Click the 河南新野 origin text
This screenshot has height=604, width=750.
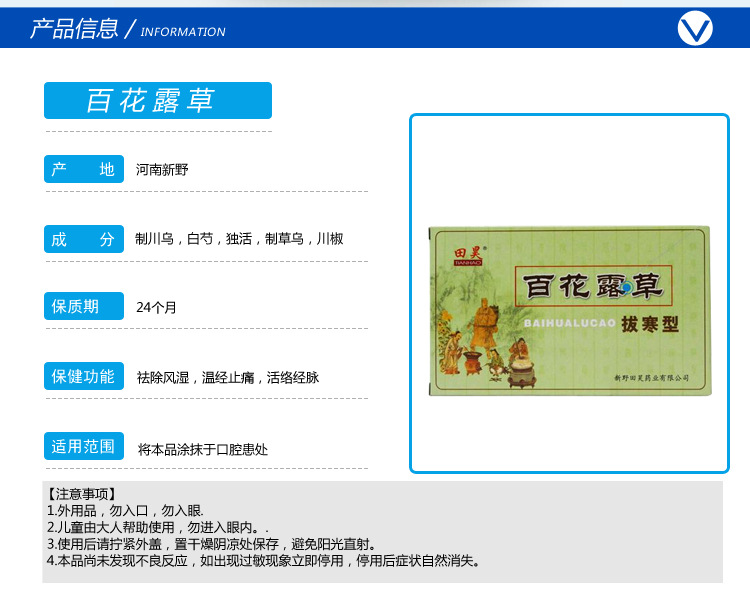tap(162, 169)
